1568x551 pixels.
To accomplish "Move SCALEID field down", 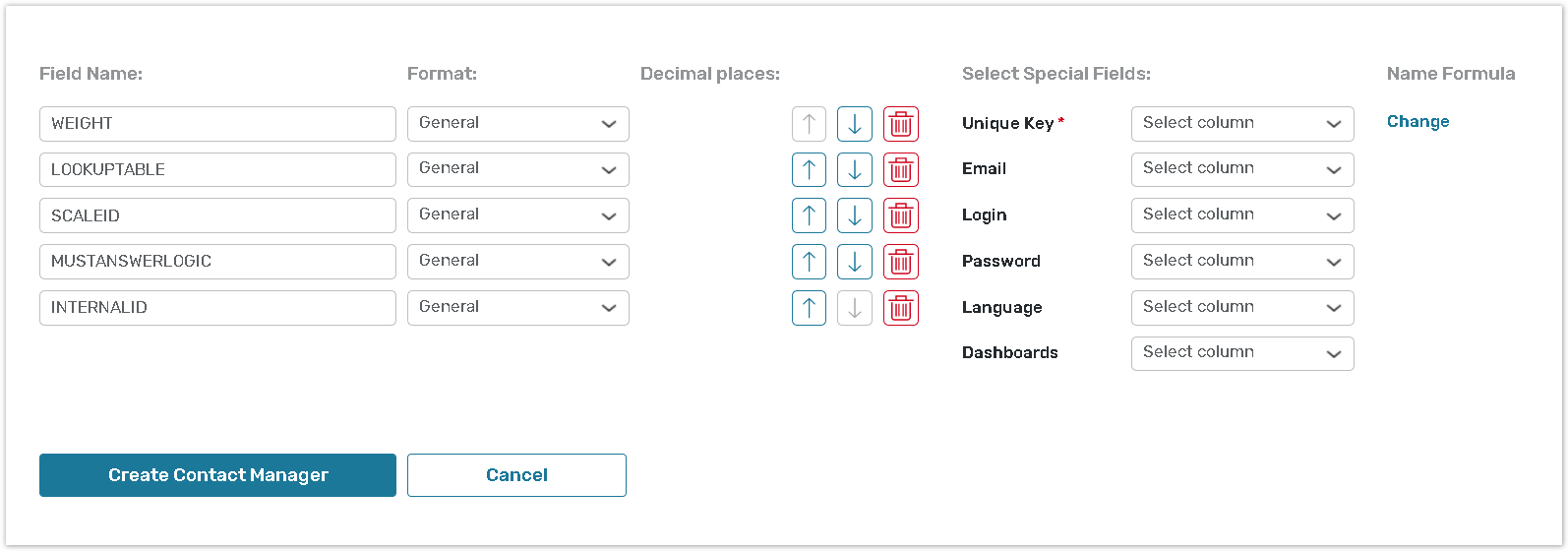I will pyautogui.click(x=854, y=215).
